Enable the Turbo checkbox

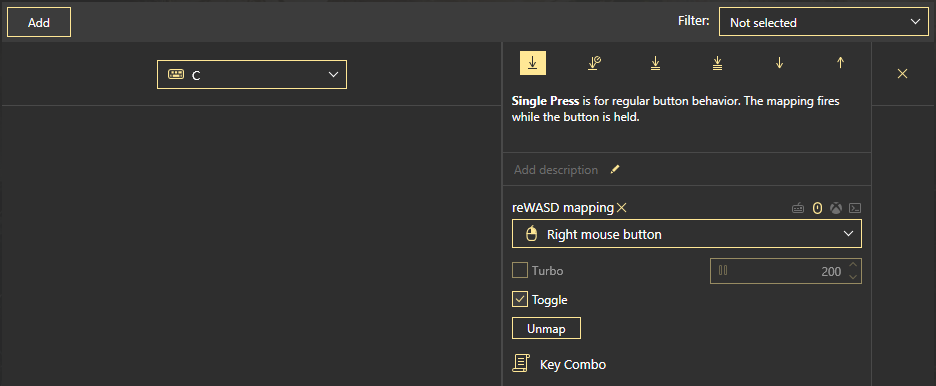(520, 270)
